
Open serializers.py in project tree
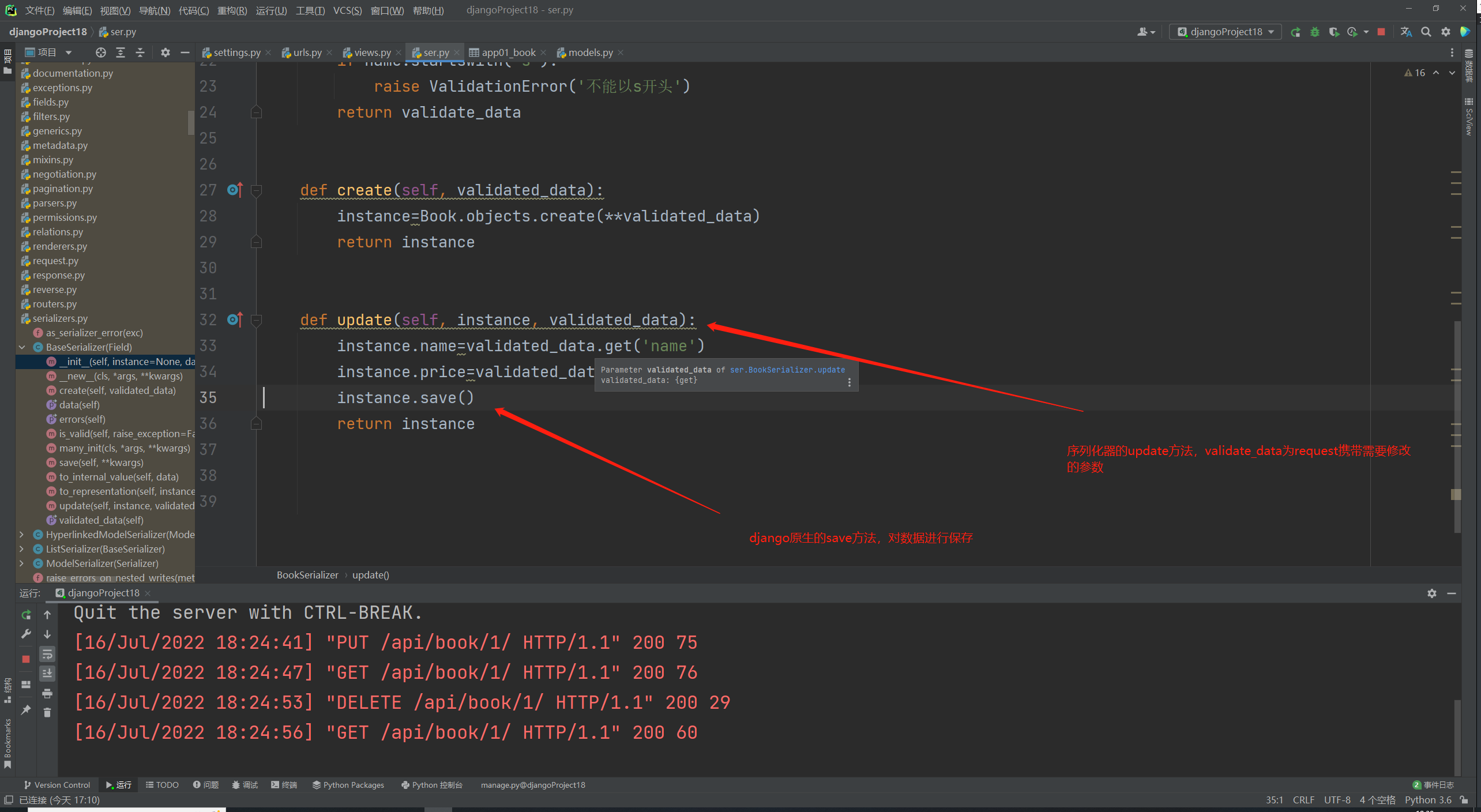[x=60, y=318]
